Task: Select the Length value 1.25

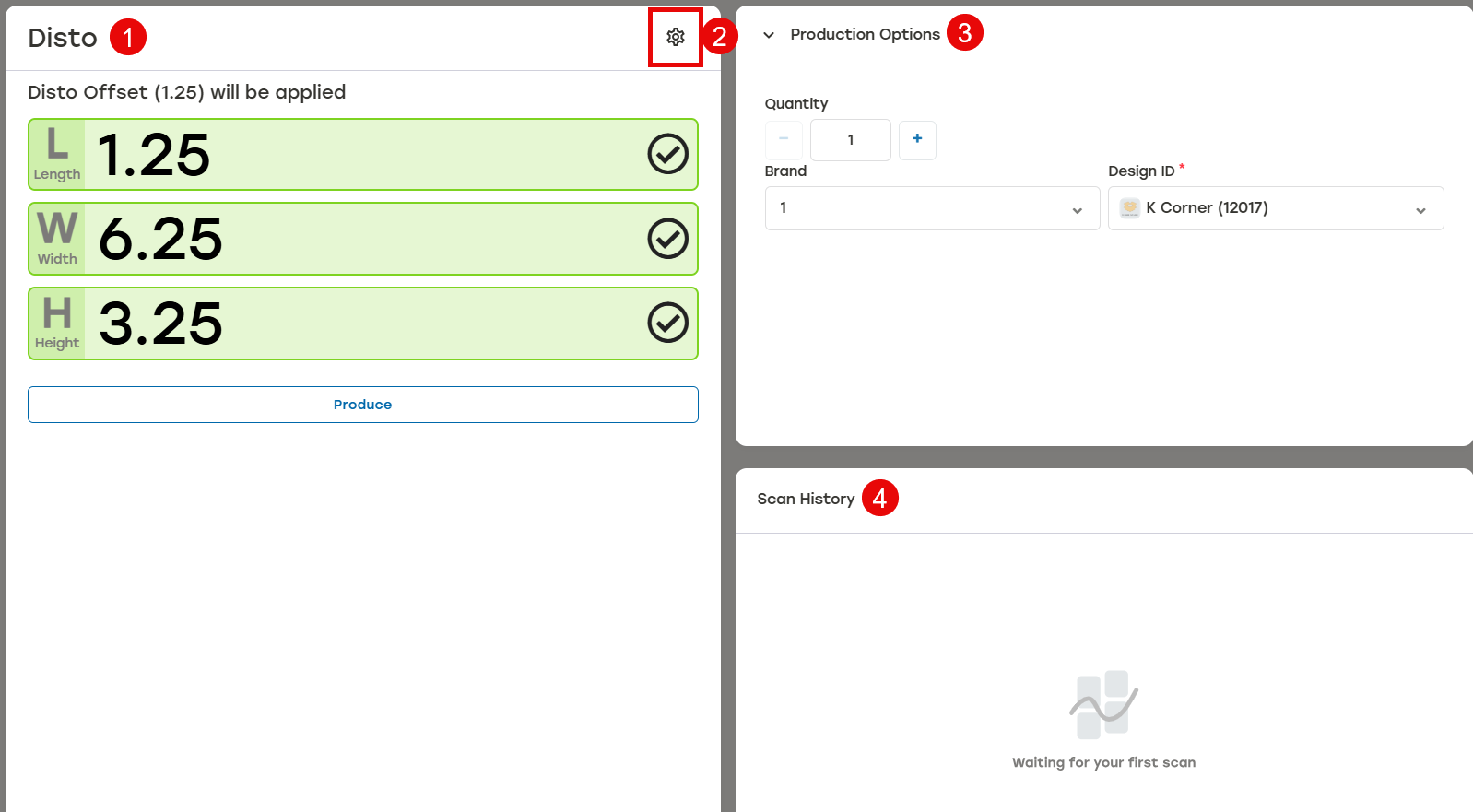Action: pos(154,155)
